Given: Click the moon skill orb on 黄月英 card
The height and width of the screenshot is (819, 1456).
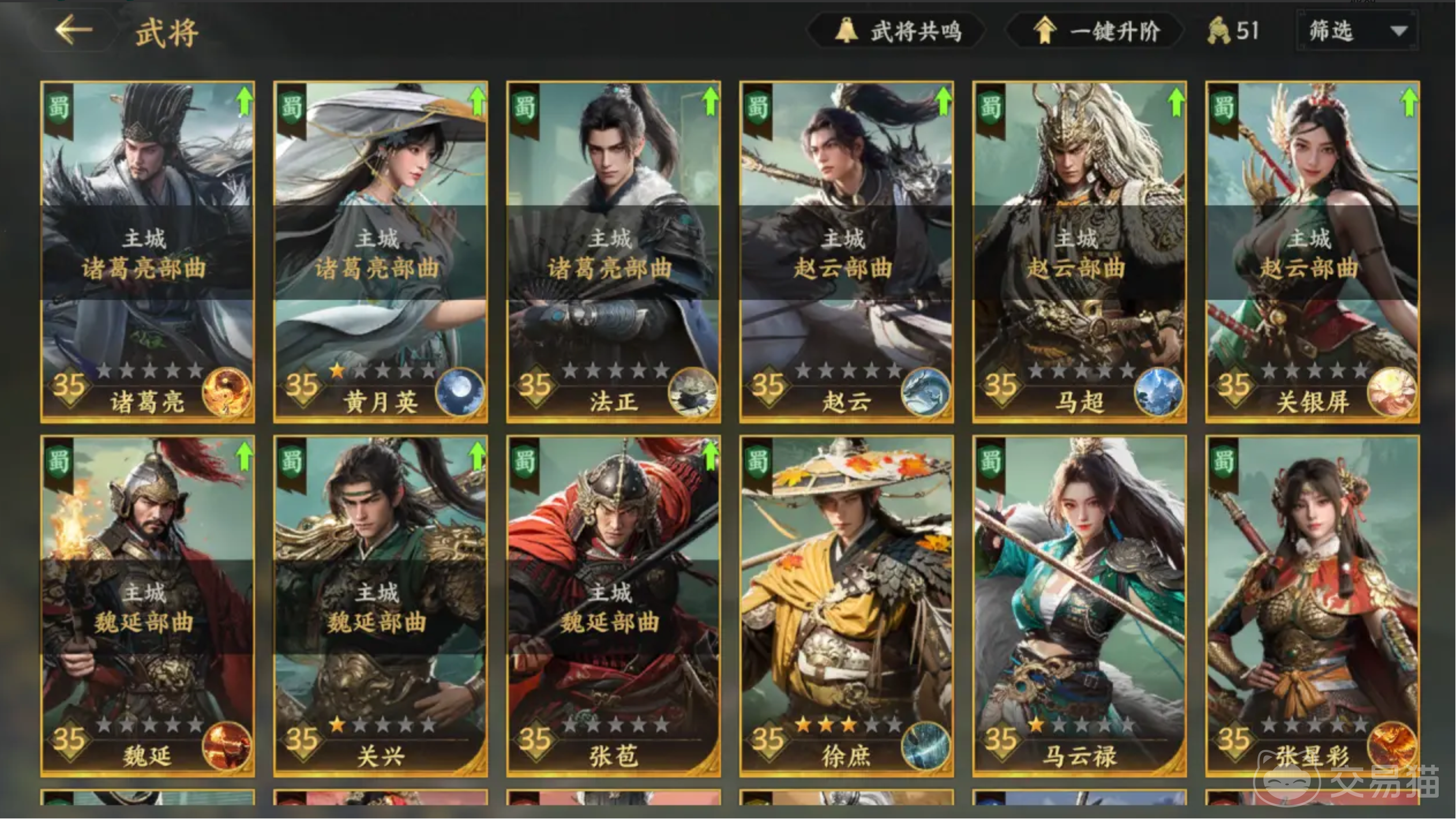Looking at the screenshot, I should 460,392.
